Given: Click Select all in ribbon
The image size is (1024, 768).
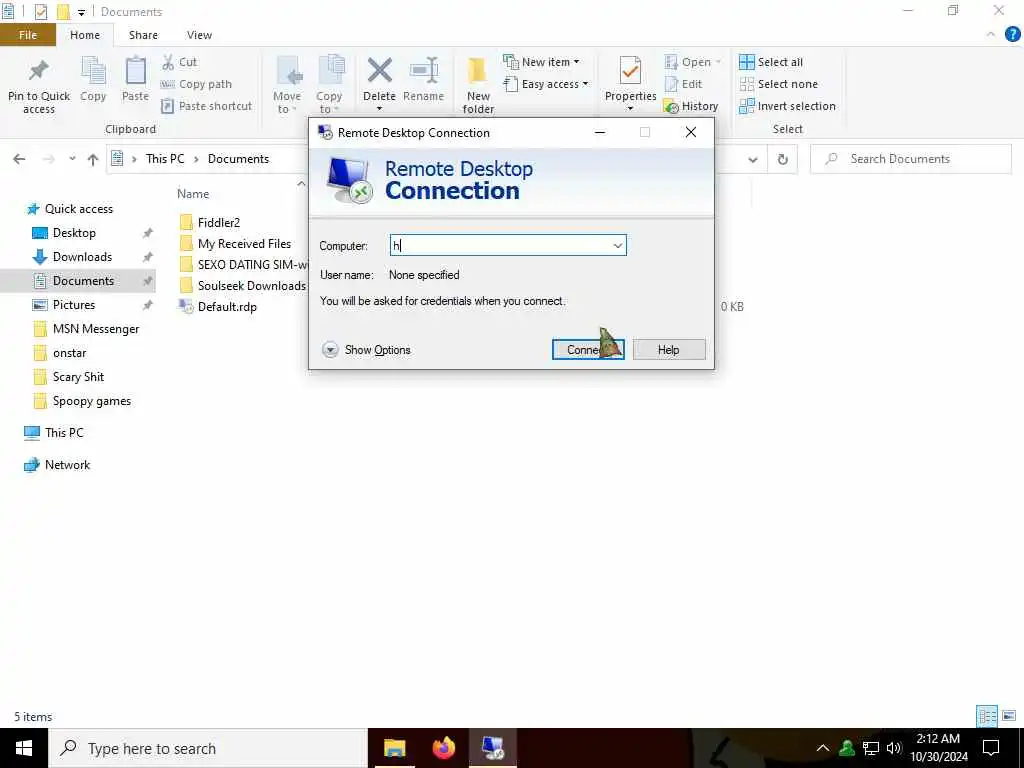Looking at the screenshot, I should [x=771, y=62].
